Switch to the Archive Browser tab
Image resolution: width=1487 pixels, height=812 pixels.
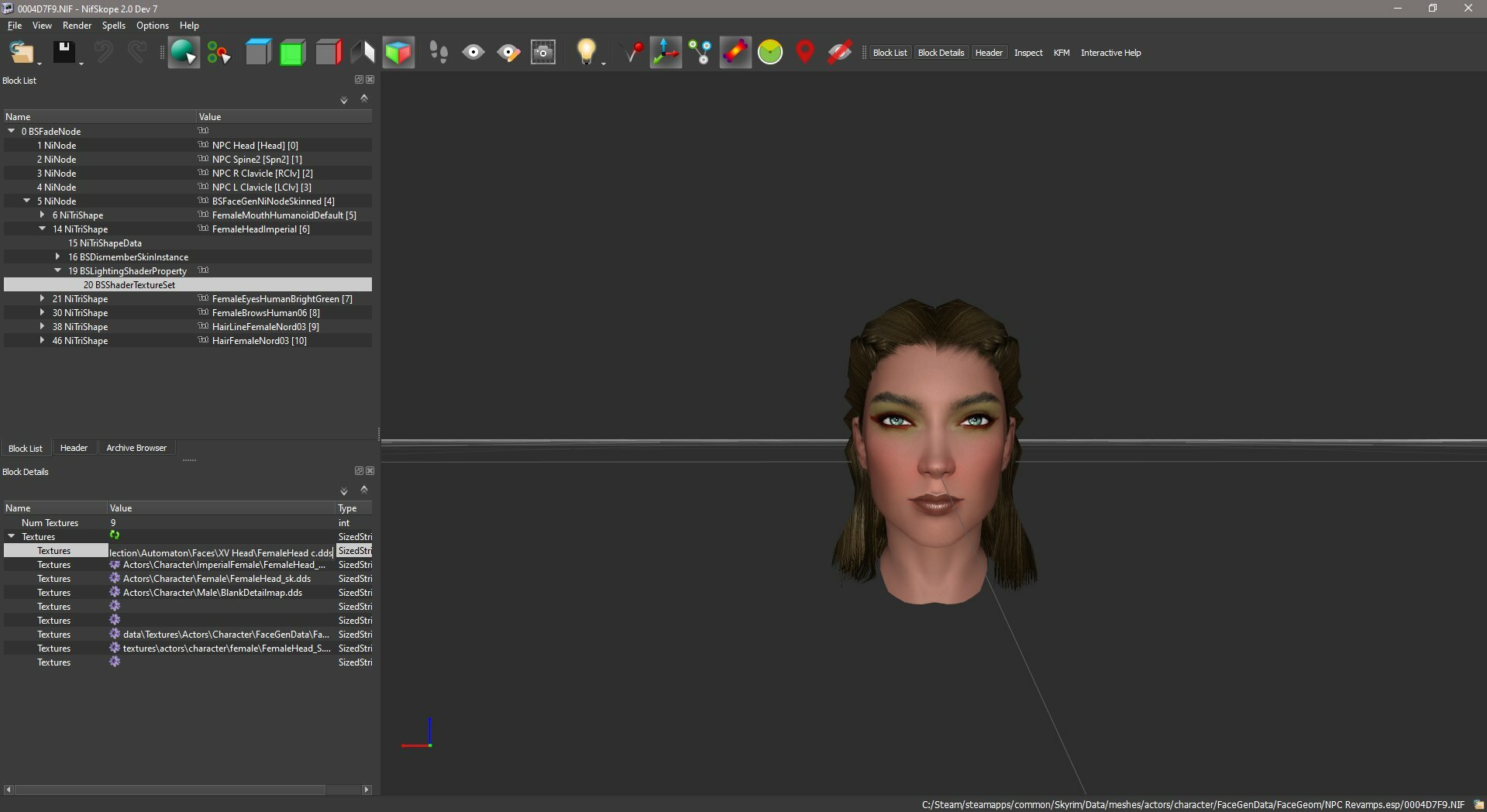[136, 448]
